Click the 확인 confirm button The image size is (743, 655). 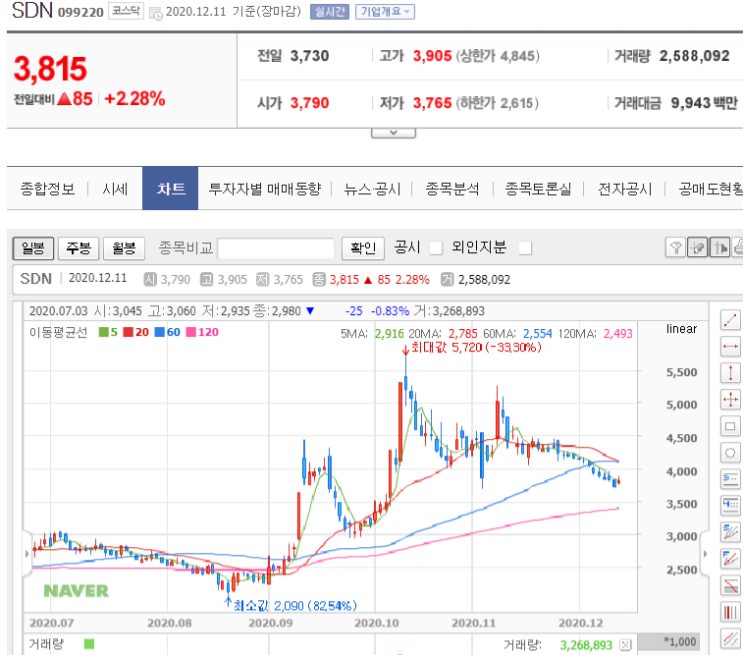point(363,248)
